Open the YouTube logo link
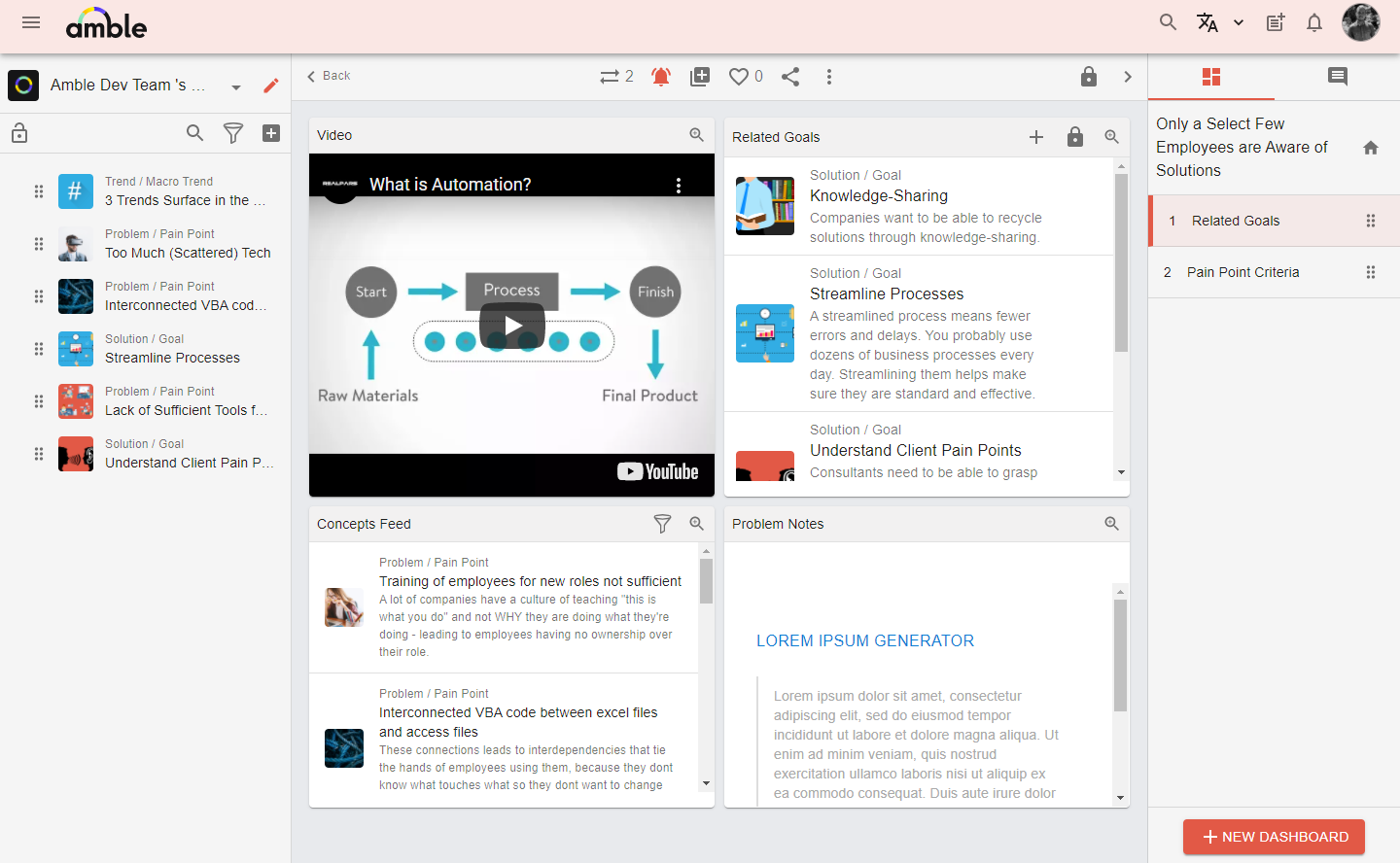Screen dimensions: 1400x863 (x=658, y=471)
